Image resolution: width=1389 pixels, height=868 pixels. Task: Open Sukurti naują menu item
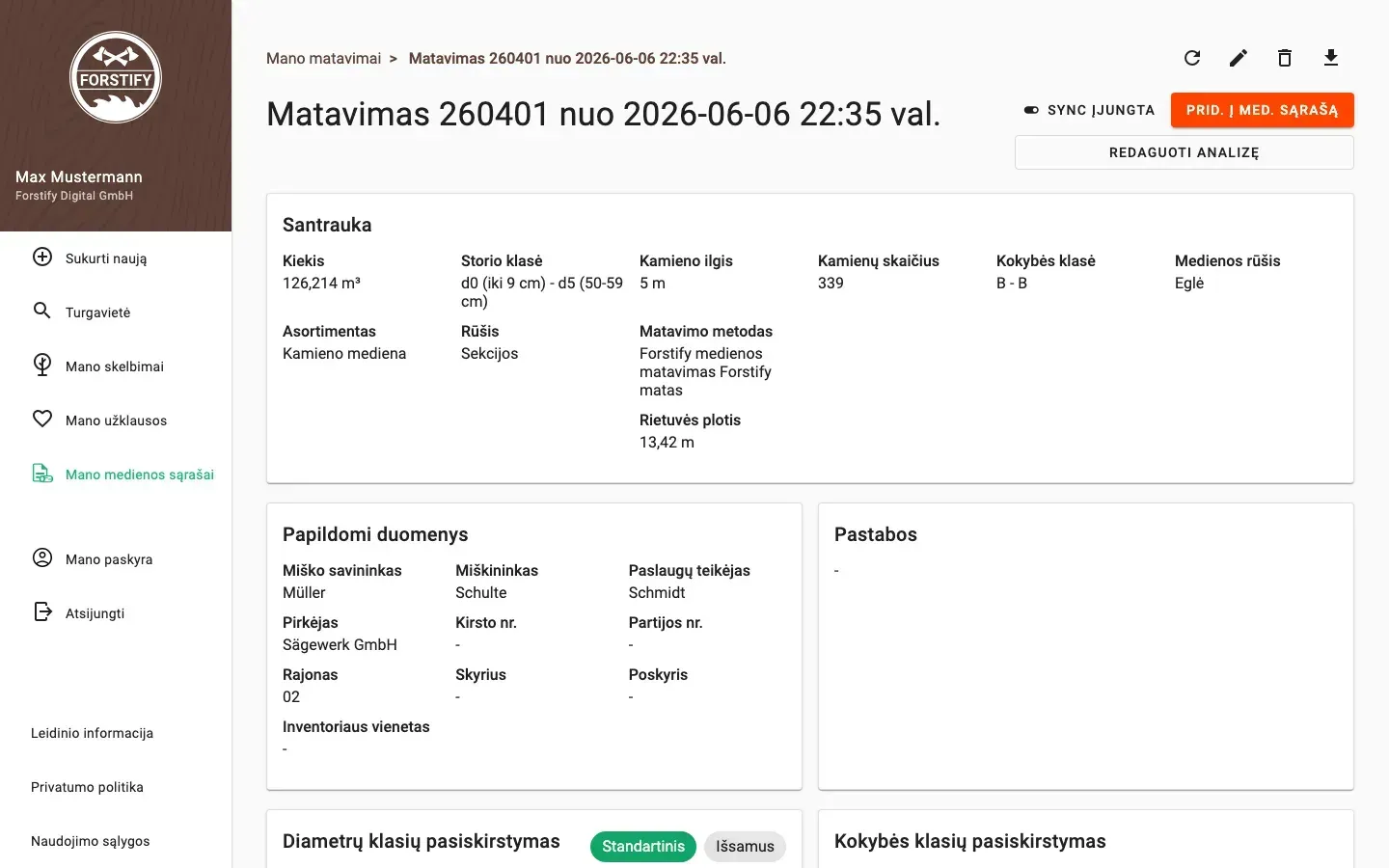tap(116, 258)
